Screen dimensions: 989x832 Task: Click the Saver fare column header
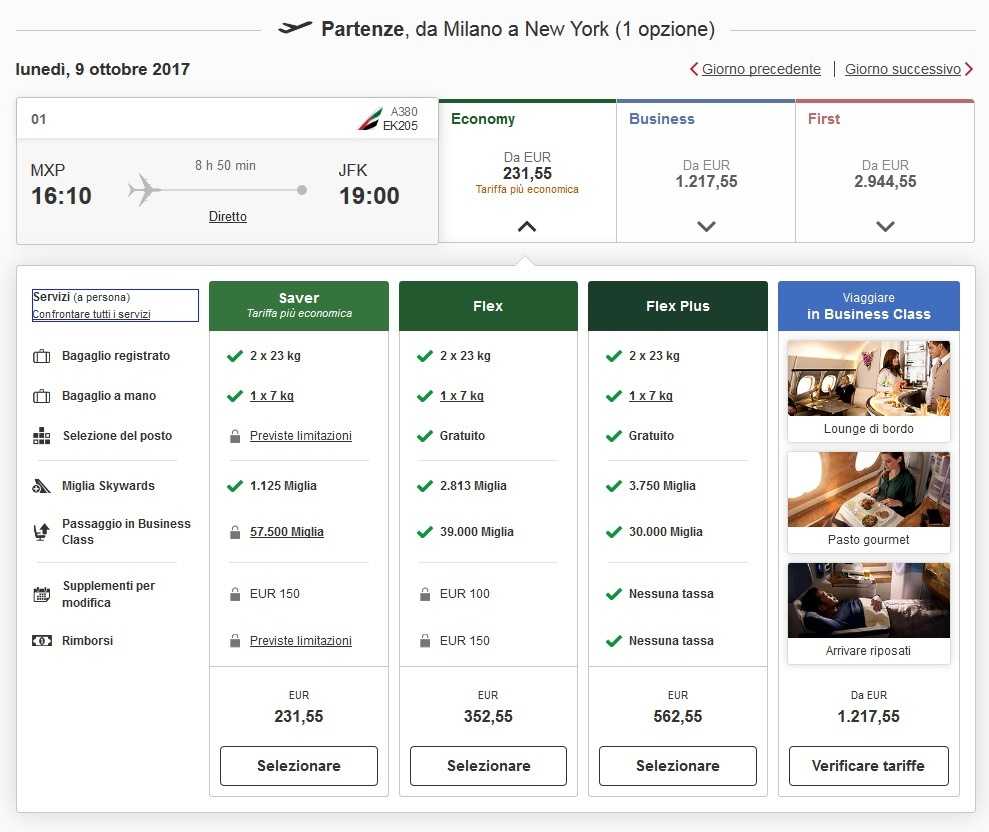pyautogui.click(x=299, y=306)
